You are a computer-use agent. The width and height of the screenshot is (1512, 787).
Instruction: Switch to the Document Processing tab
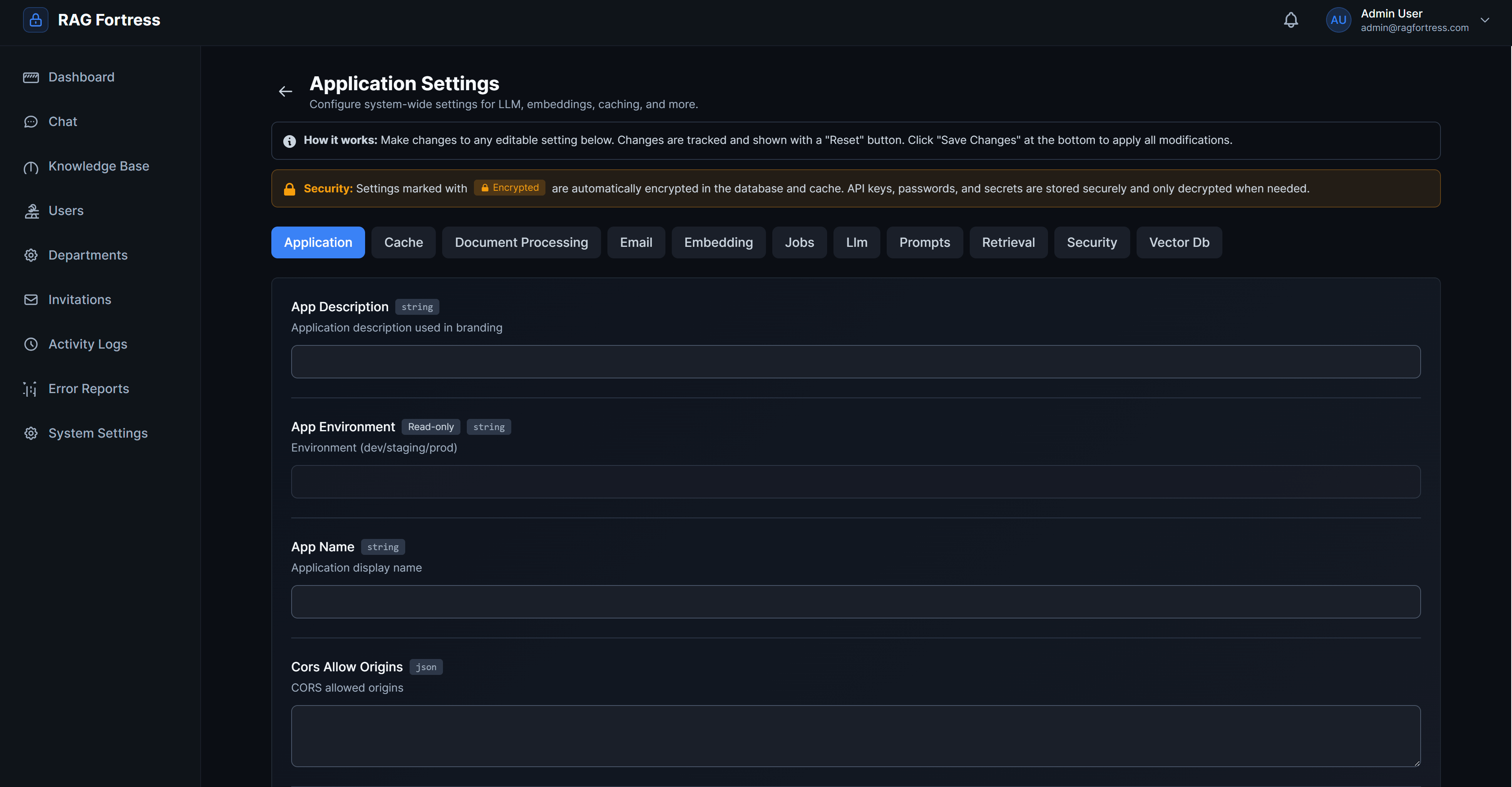click(x=521, y=242)
